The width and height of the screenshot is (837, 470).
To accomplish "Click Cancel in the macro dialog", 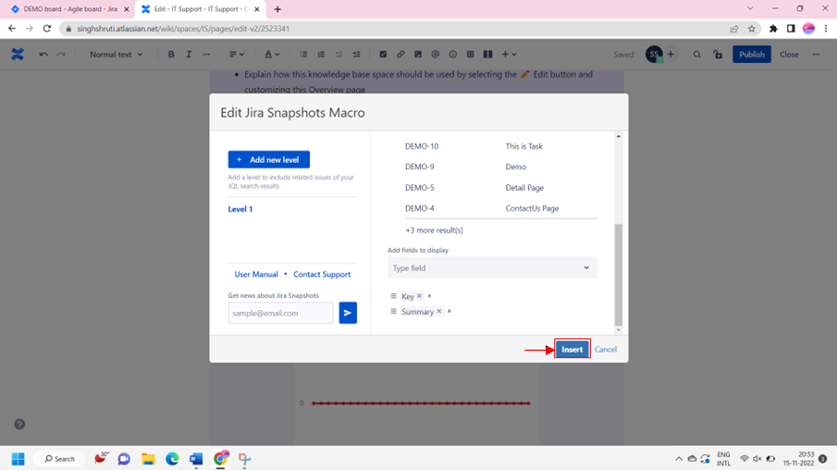I will tap(605, 349).
